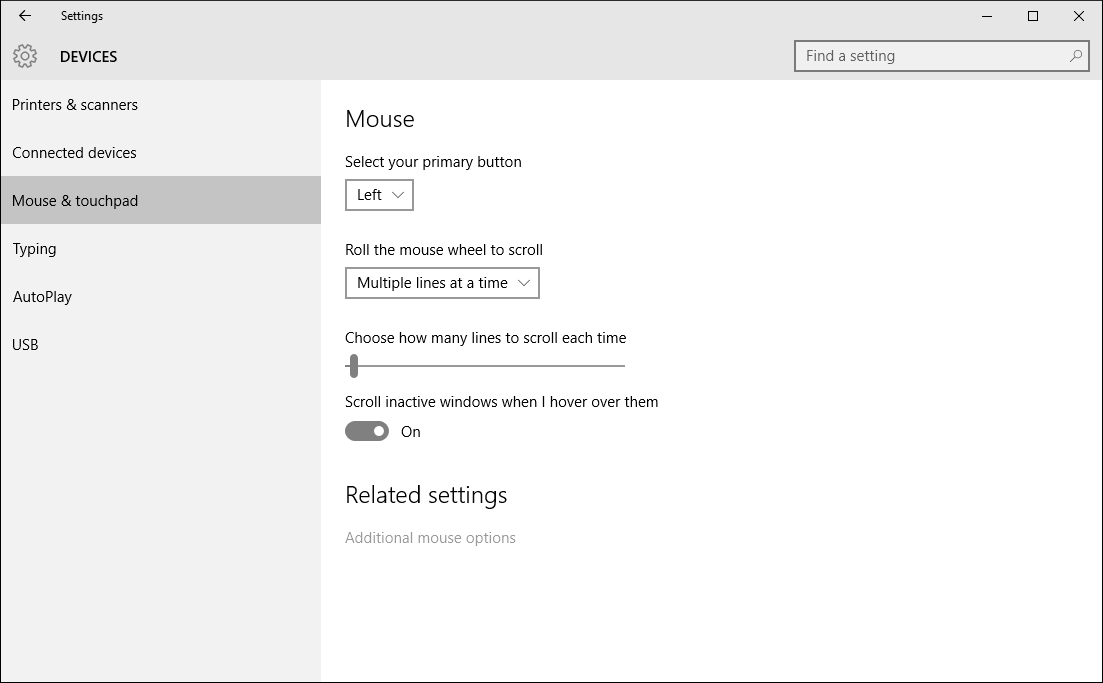Open Connected devices section
Viewport: 1103px width, 683px height.
[161, 153]
